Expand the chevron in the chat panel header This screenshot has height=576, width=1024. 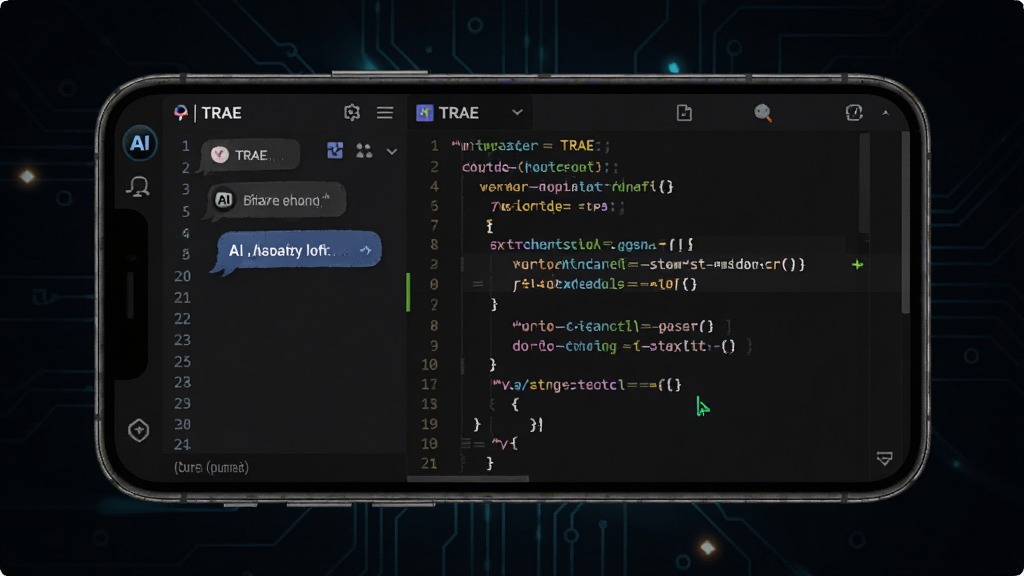click(x=392, y=152)
